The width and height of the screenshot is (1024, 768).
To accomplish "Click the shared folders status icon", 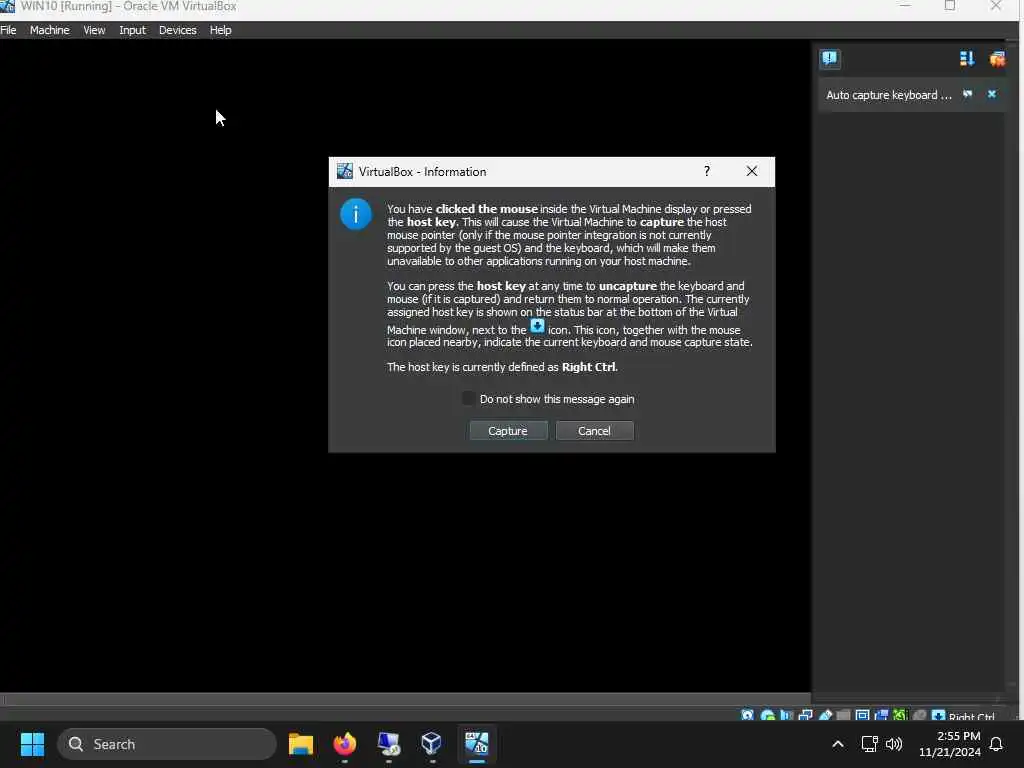I will pyautogui.click(x=844, y=715).
